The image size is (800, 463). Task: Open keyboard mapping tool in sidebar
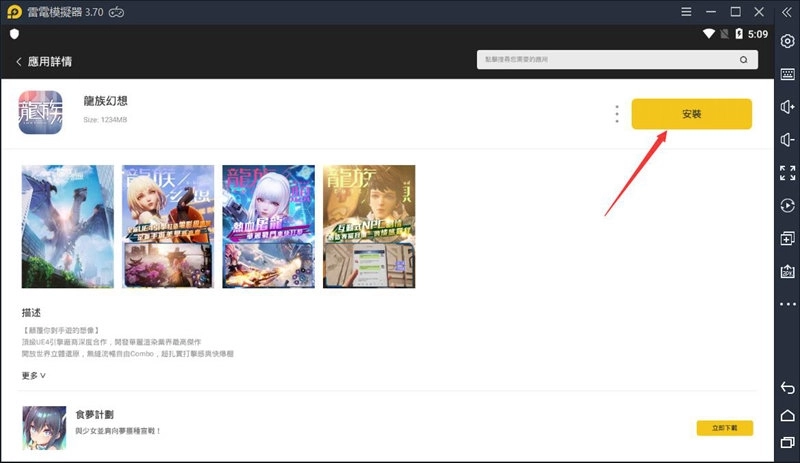787,74
